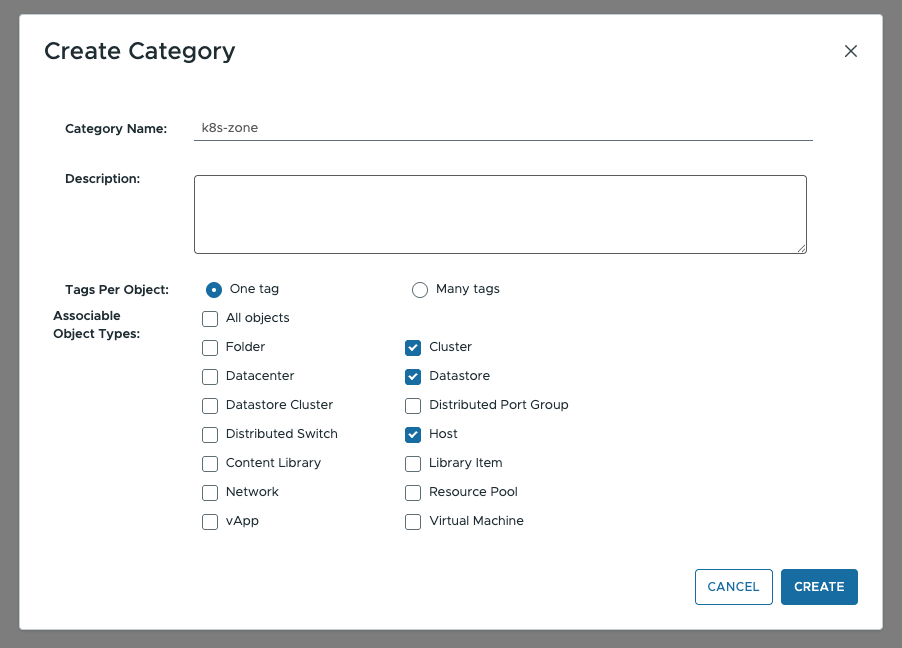Click the CREATE button
Screen dimensions: 902x648
point(819,587)
